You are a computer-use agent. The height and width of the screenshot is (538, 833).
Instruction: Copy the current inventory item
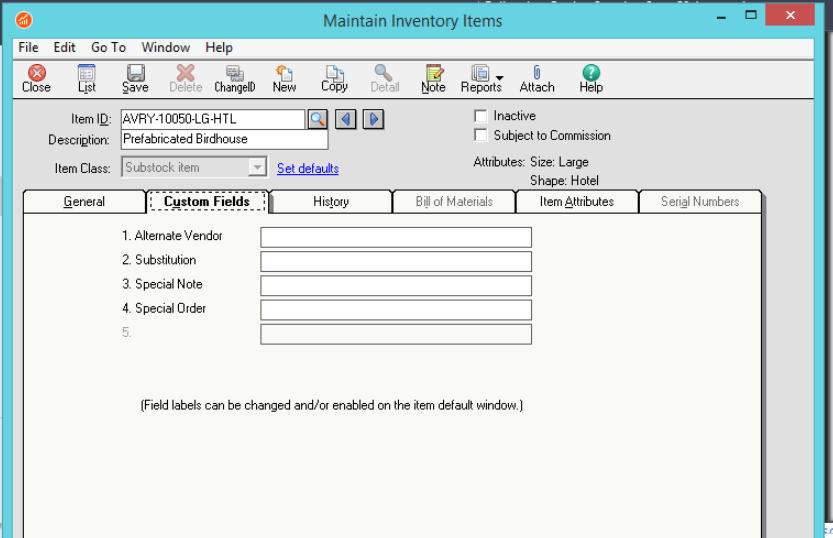334,78
